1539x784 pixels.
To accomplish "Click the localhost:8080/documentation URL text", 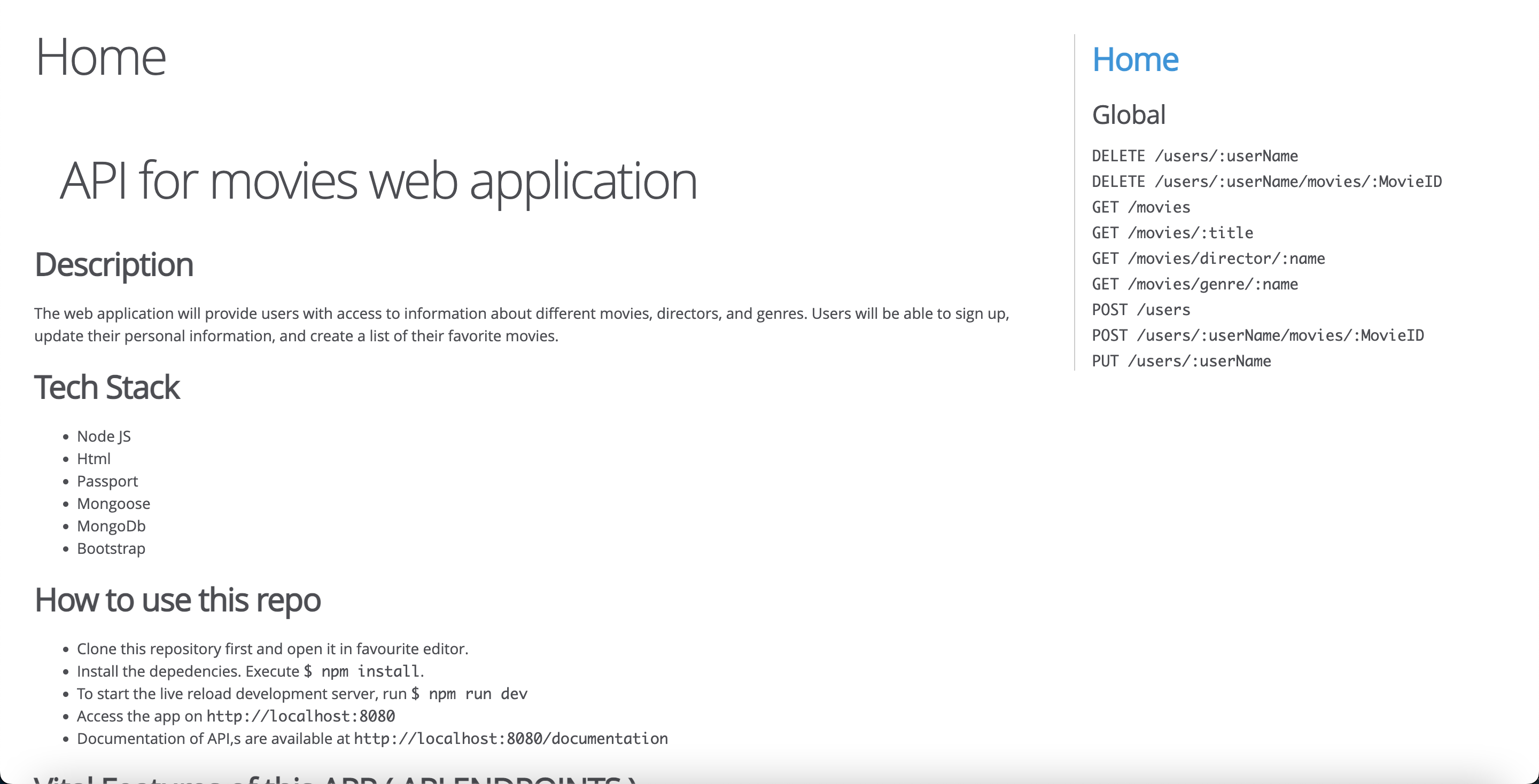I will click(x=511, y=739).
